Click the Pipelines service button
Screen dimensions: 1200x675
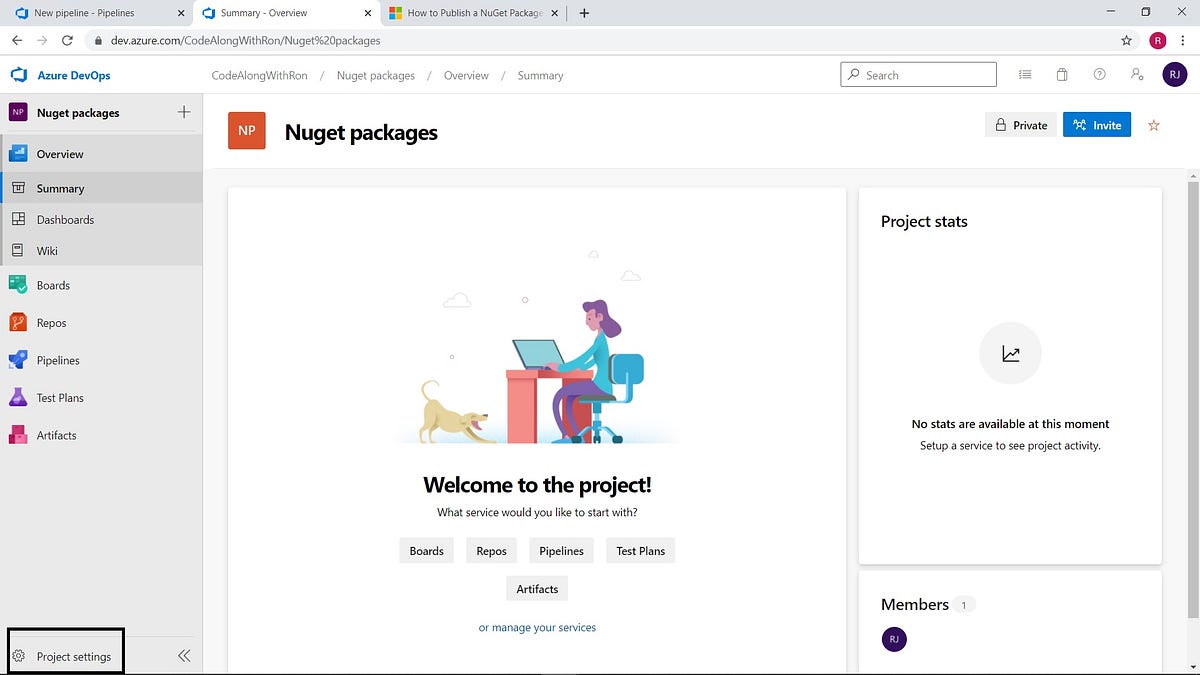coord(561,551)
